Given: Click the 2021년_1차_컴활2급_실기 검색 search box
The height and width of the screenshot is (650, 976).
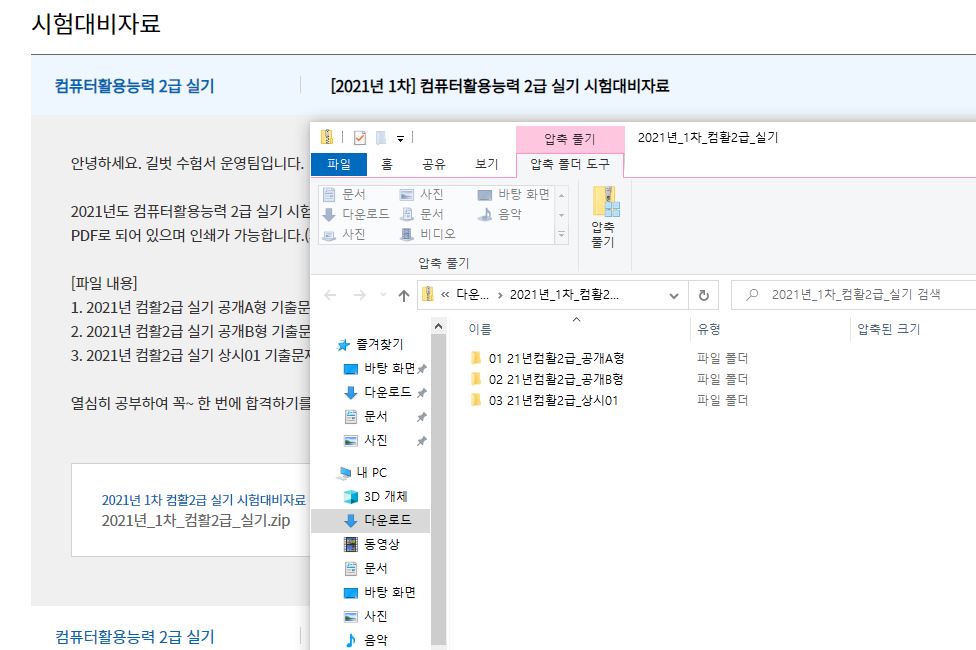Looking at the screenshot, I should [x=855, y=295].
